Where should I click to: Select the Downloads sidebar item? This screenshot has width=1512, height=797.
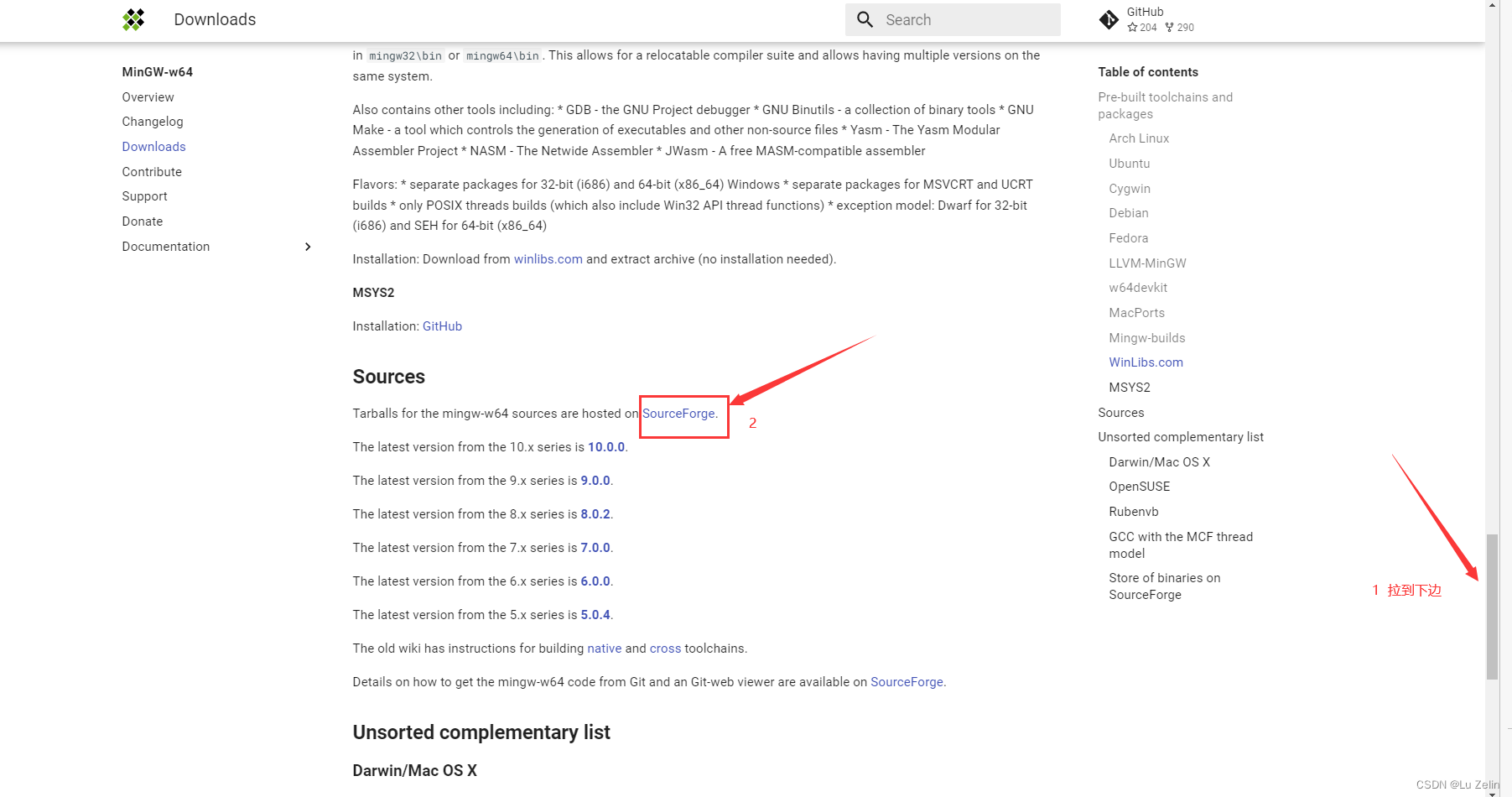154,147
